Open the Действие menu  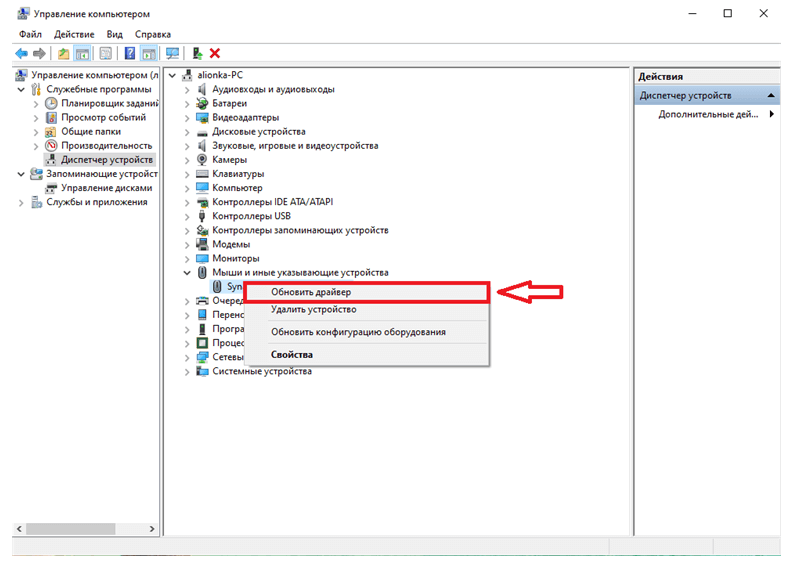[74, 35]
